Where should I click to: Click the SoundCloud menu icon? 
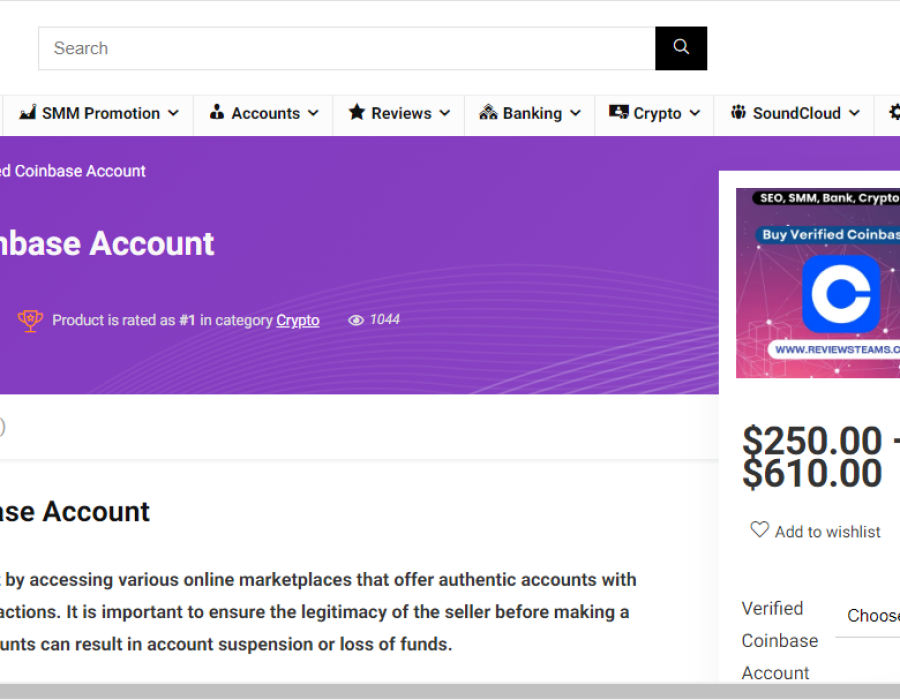(738, 113)
